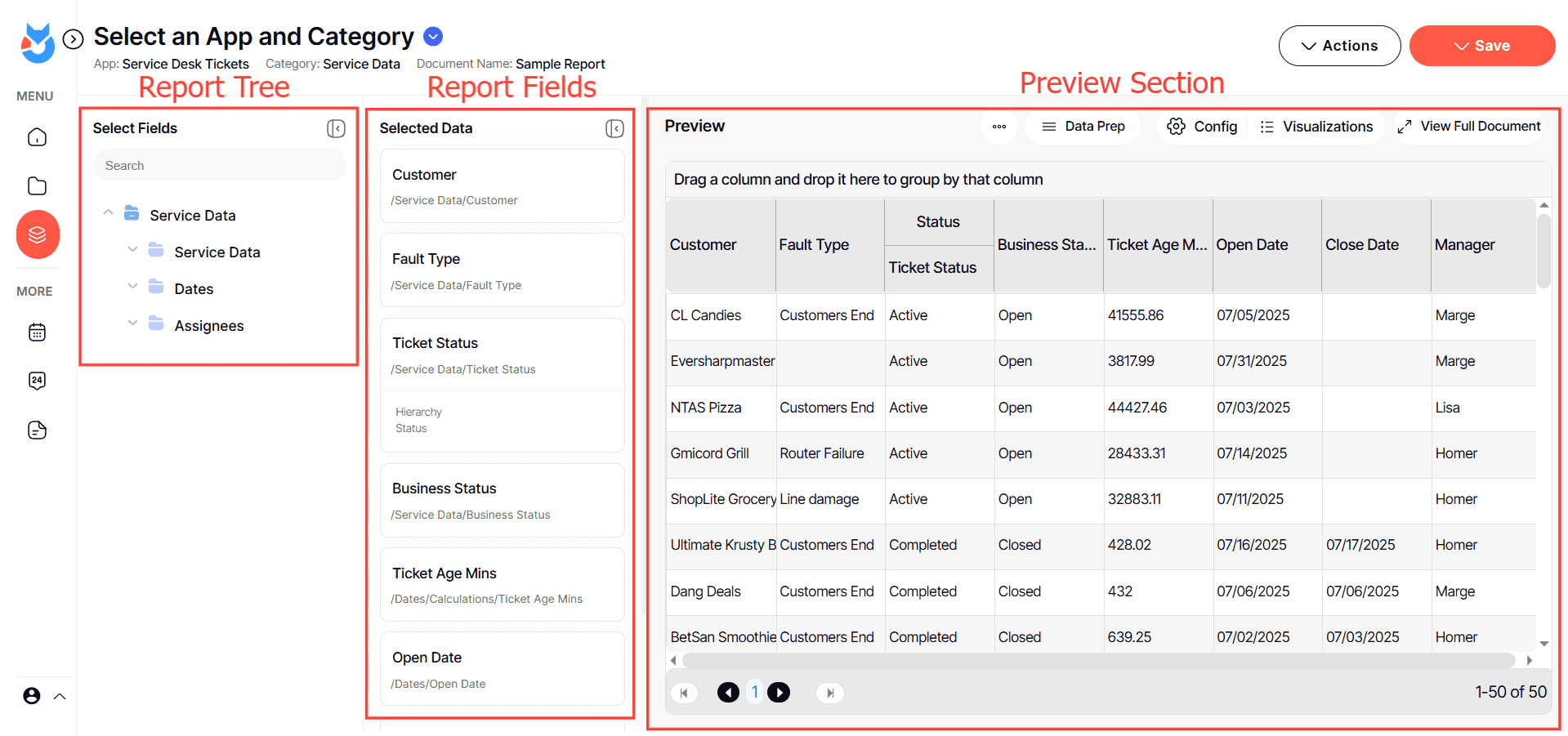Click the blue verified badge beside title
Image resolution: width=1568 pixels, height=736 pixels.
434,37
